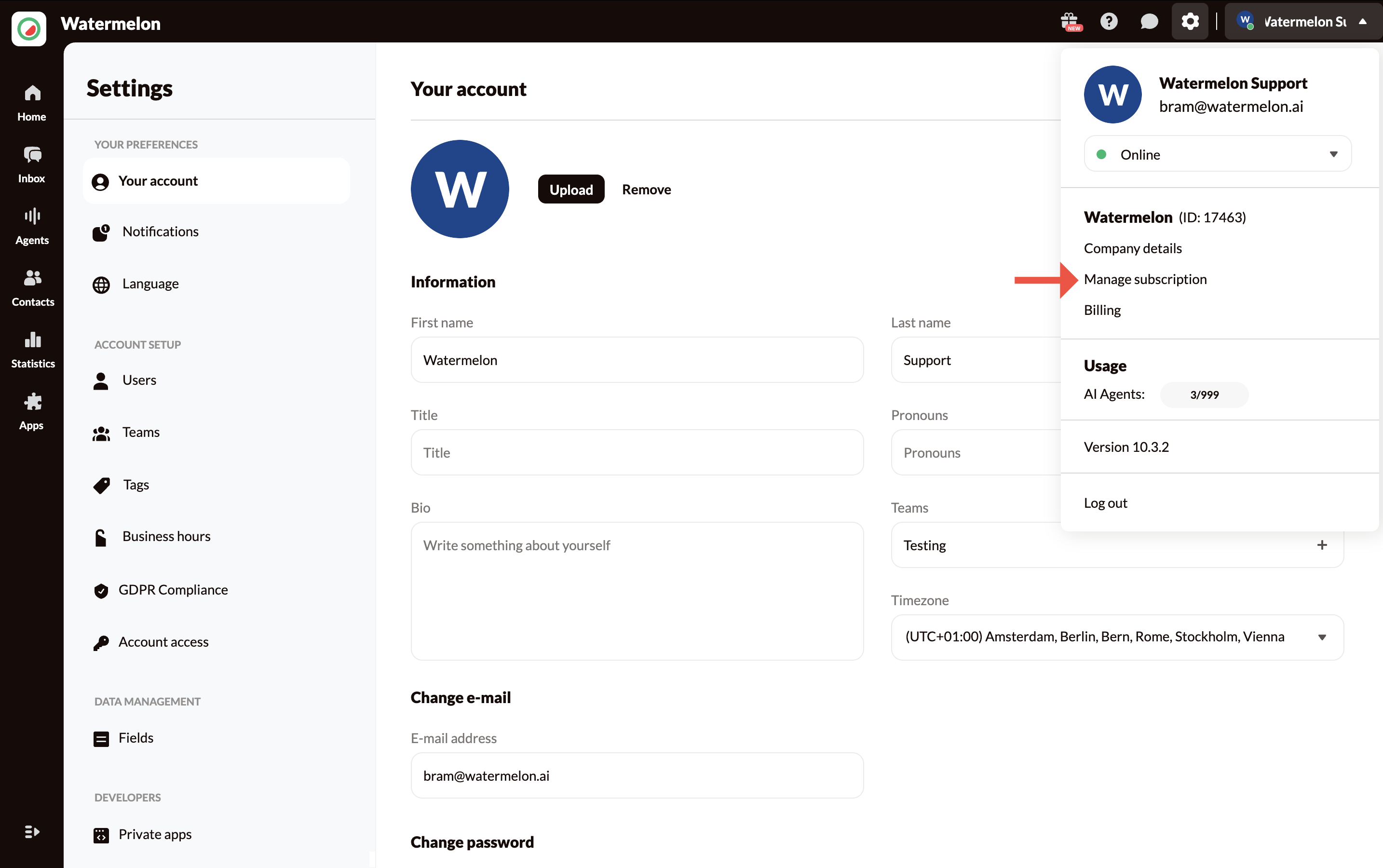Image resolution: width=1383 pixels, height=868 pixels.
Task: Click the help question mark icon
Action: coord(1109,22)
